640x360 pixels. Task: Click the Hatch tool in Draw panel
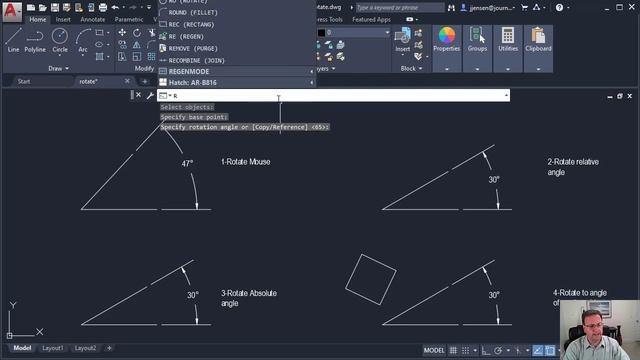[100, 57]
